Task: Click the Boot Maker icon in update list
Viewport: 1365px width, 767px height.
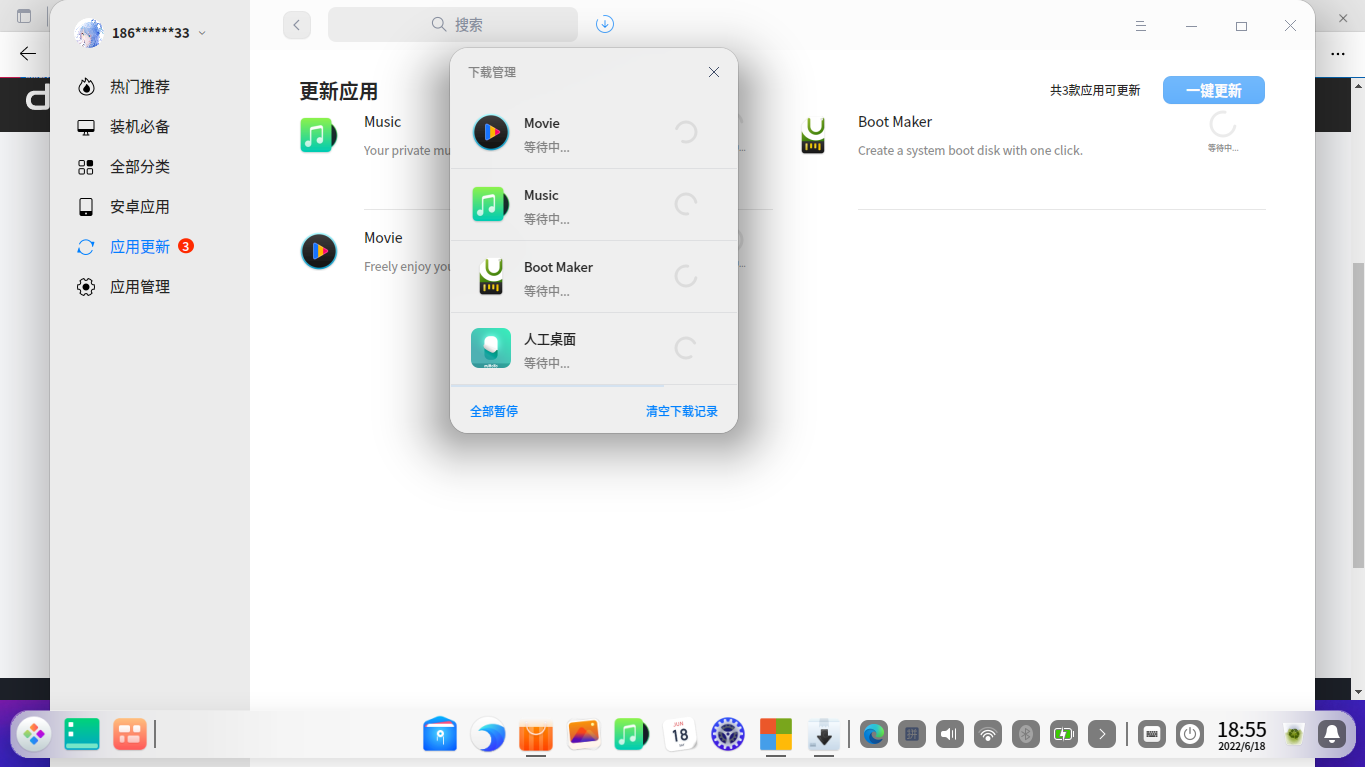Action: coord(814,135)
